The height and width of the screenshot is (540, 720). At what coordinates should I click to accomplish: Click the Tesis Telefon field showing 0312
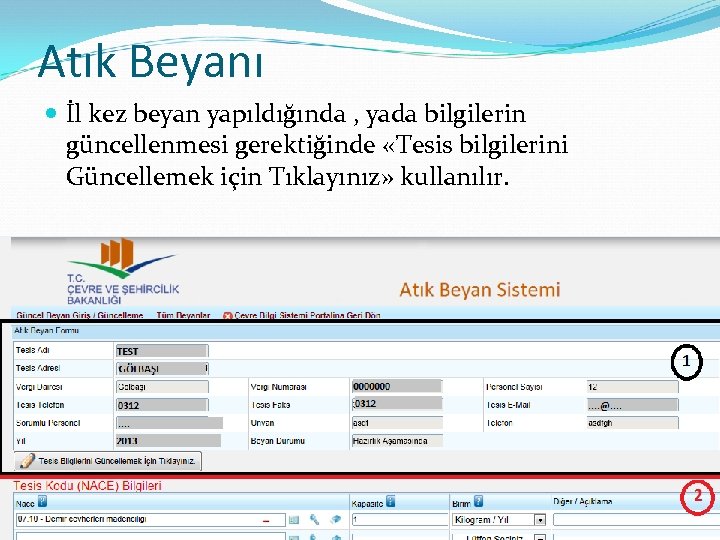coord(162,405)
